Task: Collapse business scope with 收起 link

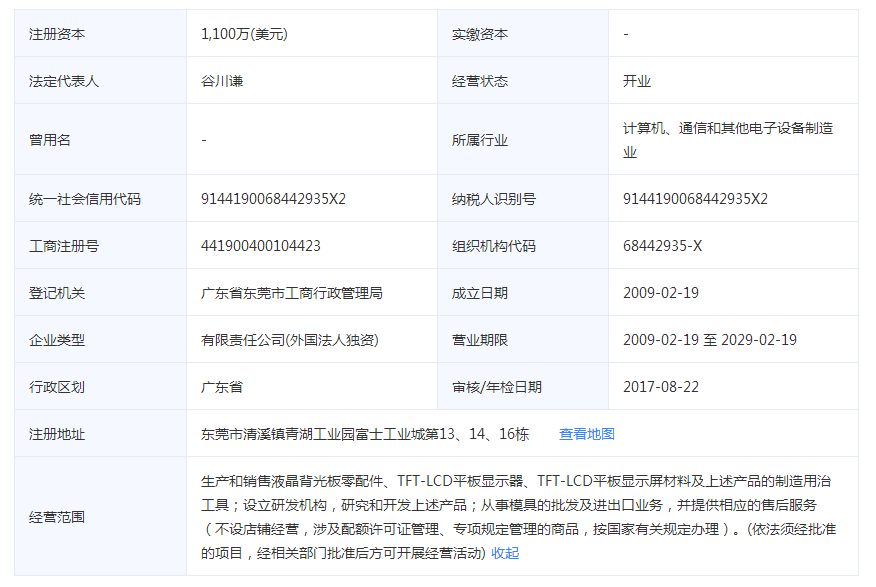Action: [505, 553]
